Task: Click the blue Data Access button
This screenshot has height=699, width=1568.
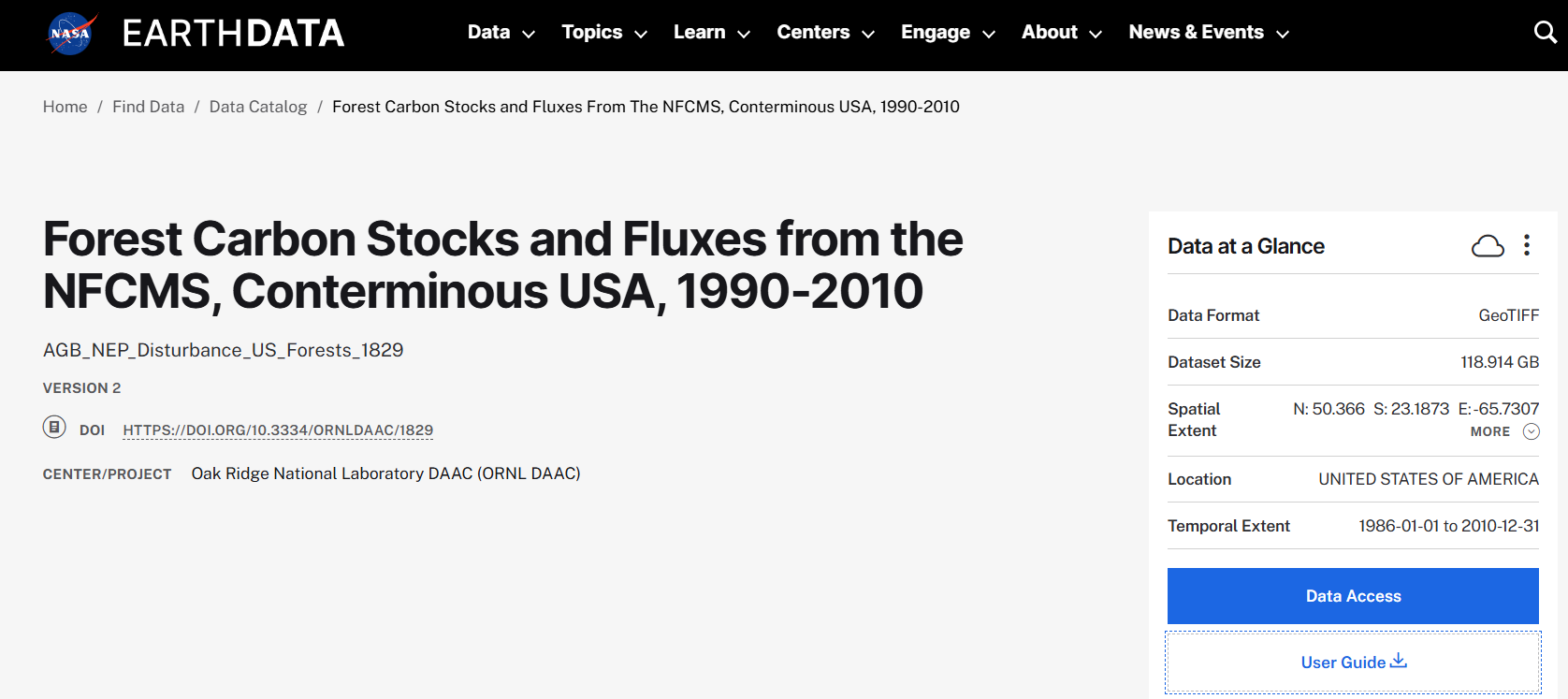Action: pos(1353,596)
